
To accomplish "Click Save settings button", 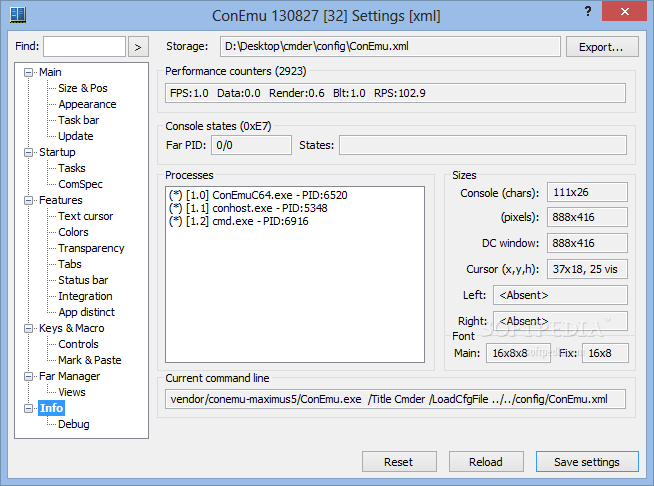I will coord(587,462).
